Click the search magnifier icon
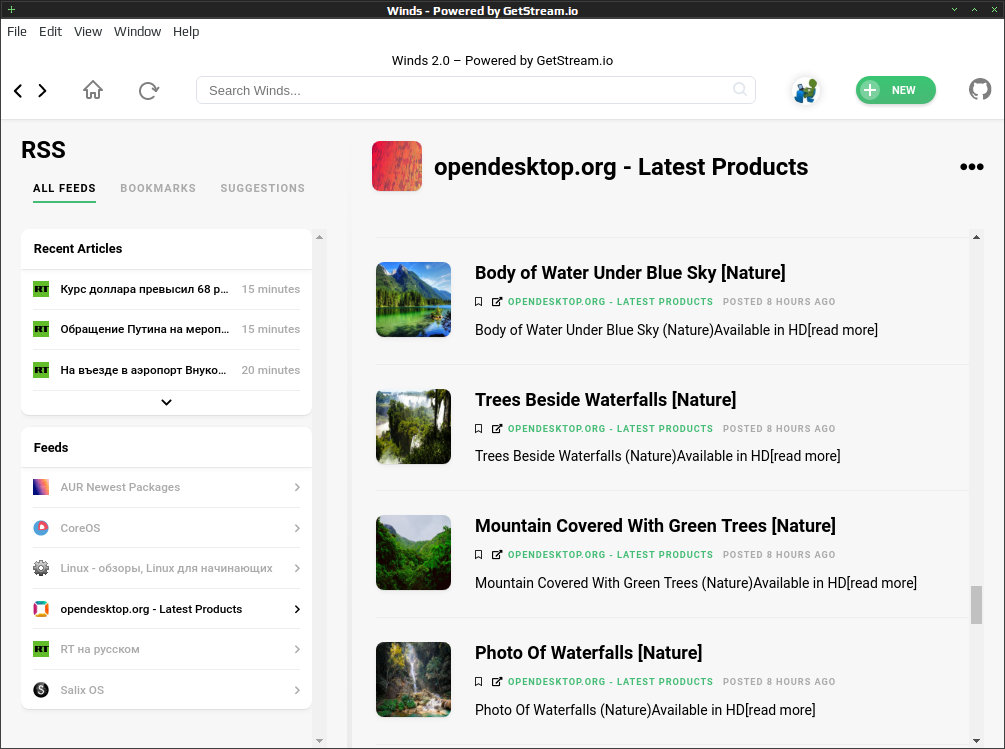 click(x=740, y=89)
